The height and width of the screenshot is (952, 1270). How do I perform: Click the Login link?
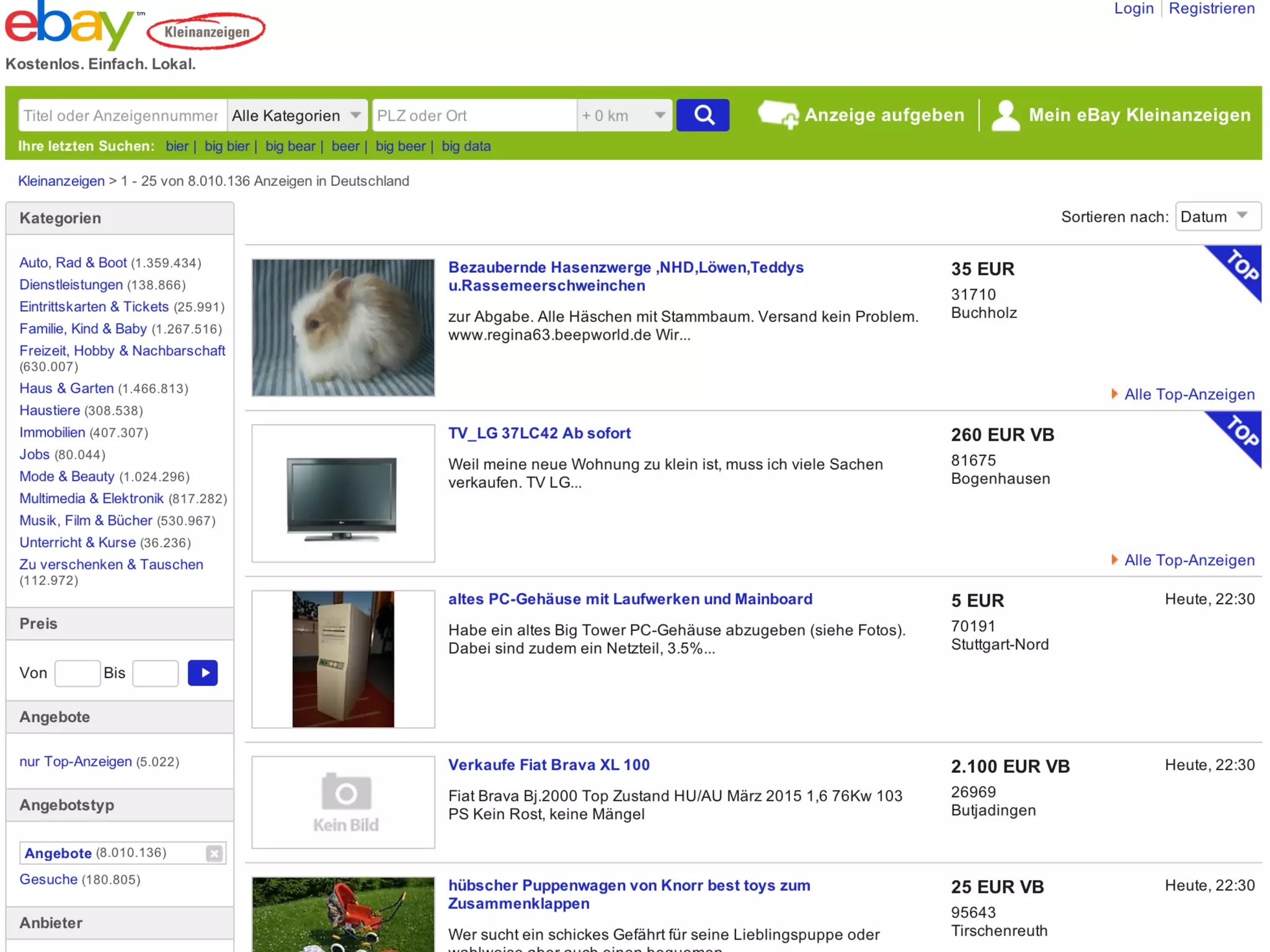coord(1133,9)
